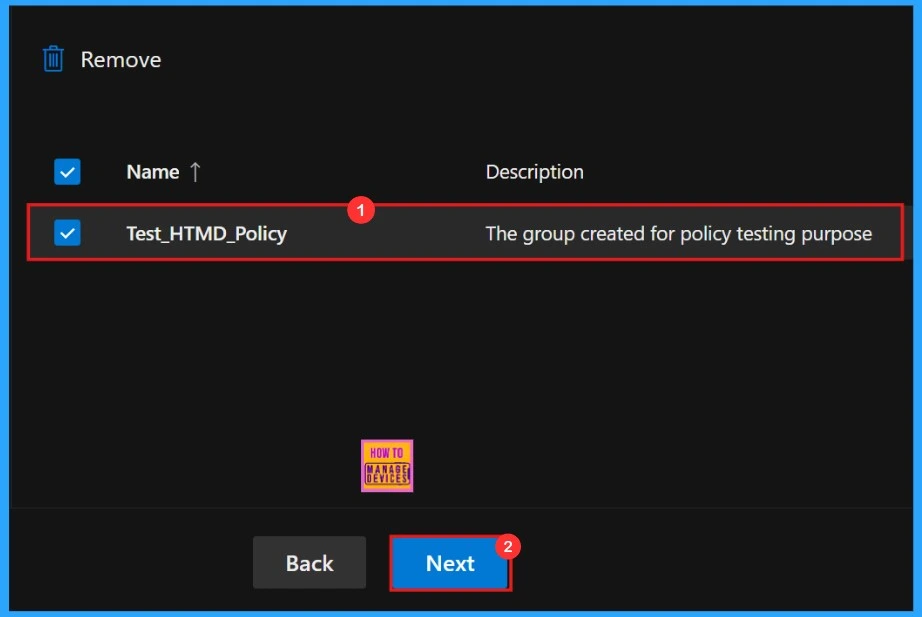Click the Back button
922x617 pixels.
pyautogui.click(x=309, y=562)
